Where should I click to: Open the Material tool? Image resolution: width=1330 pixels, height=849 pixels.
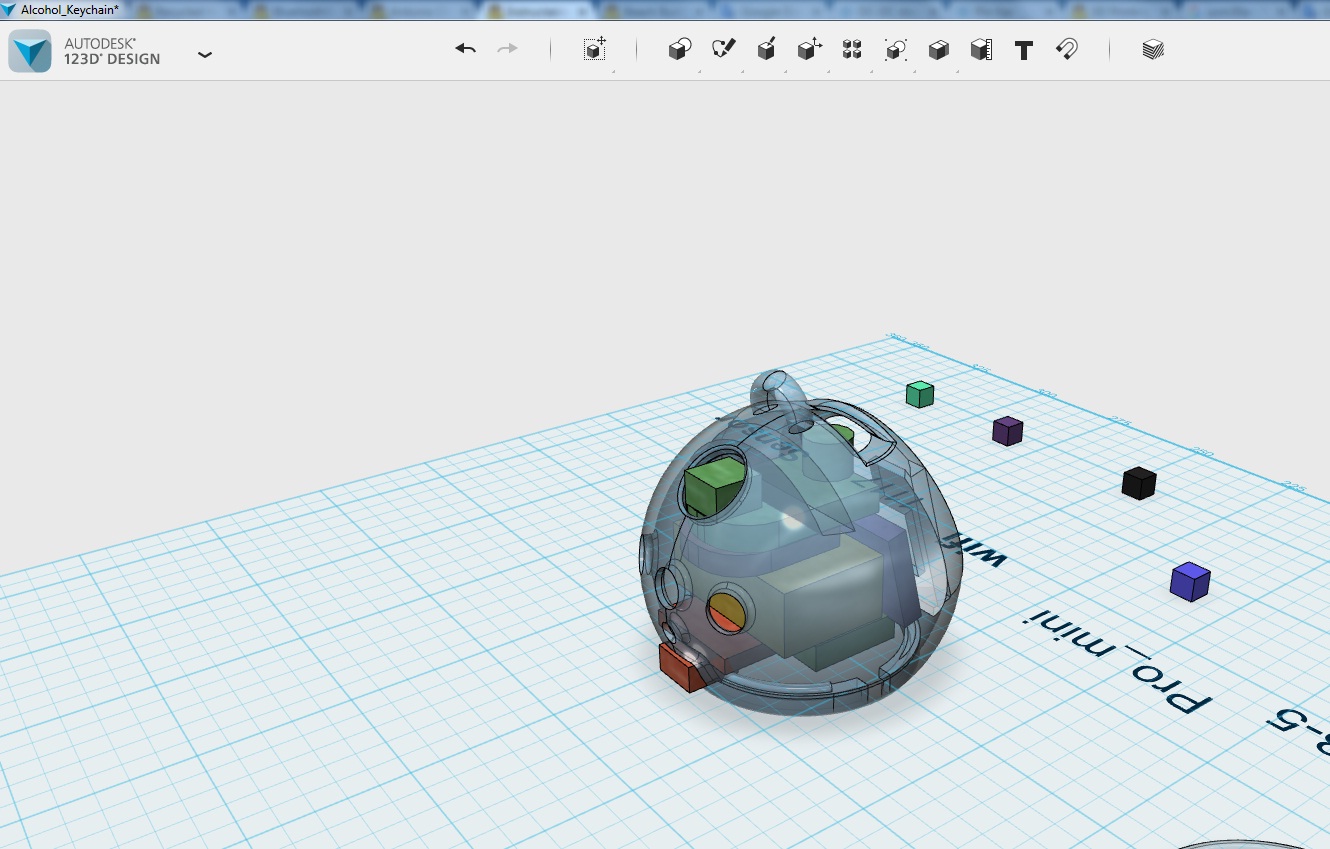point(1153,50)
